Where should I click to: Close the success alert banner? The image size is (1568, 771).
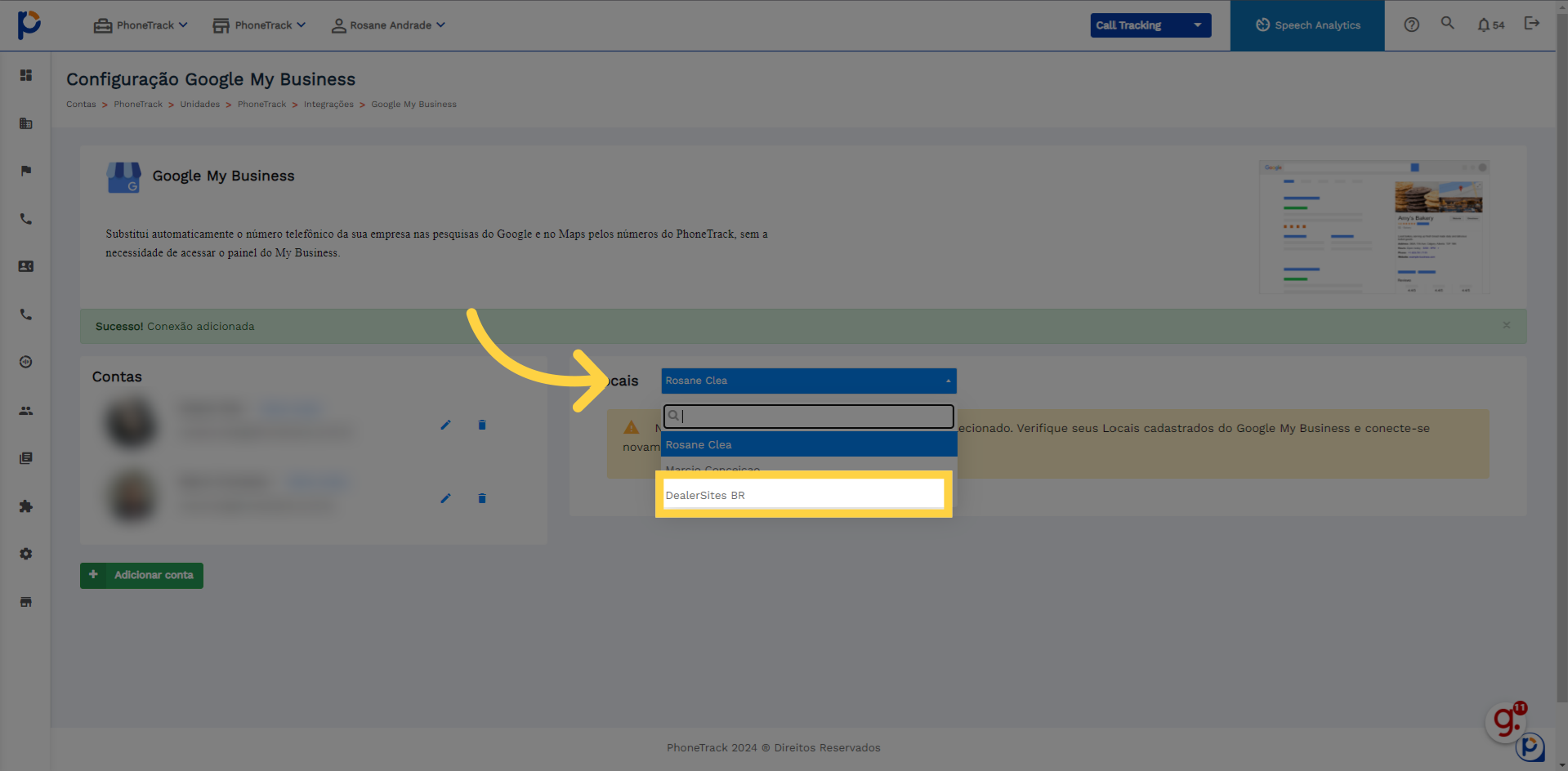1506,325
